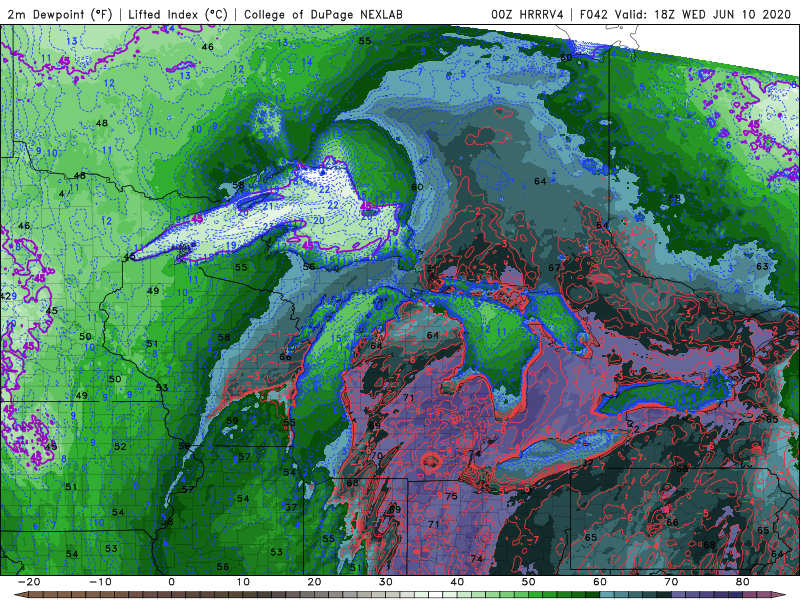This screenshot has height=600, width=800.
Task: Click the "F042 Valid: 18Z WED JUN 10 2020" text
Action: click(685, 14)
